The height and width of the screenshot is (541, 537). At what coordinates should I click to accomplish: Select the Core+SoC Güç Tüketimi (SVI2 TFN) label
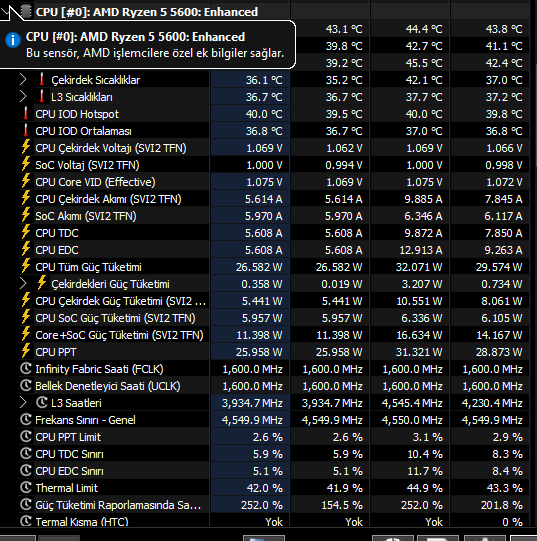point(119,335)
